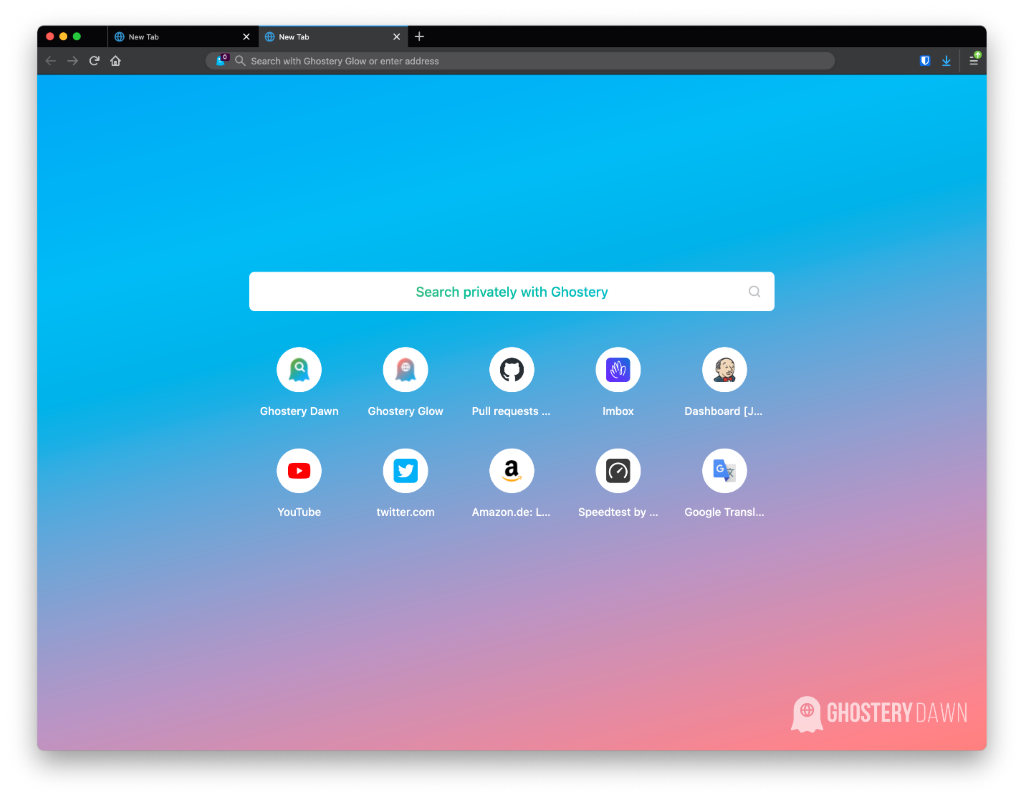Click the twitter.com label text

pyautogui.click(x=406, y=512)
